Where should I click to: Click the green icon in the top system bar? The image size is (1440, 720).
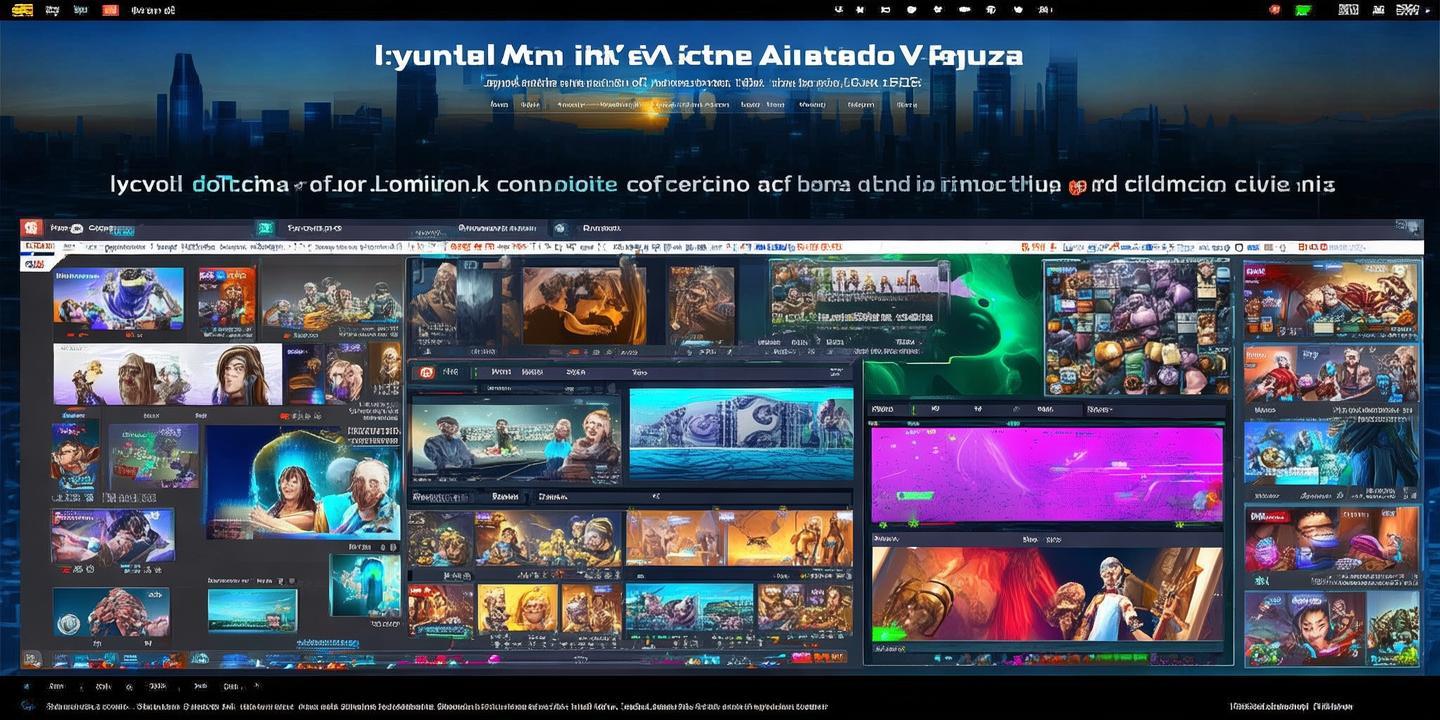coord(1303,9)
